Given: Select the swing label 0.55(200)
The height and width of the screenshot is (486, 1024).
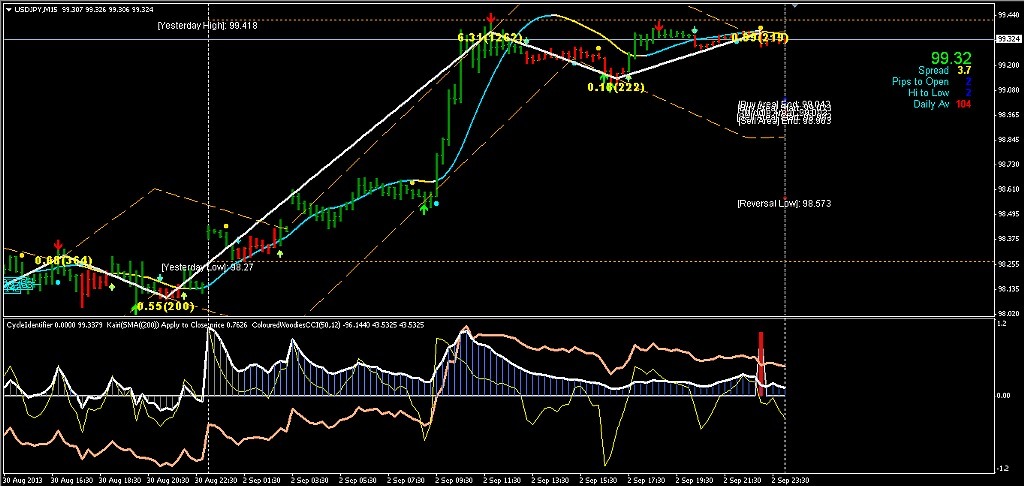Looking at the screenshot, I should 167,306.
